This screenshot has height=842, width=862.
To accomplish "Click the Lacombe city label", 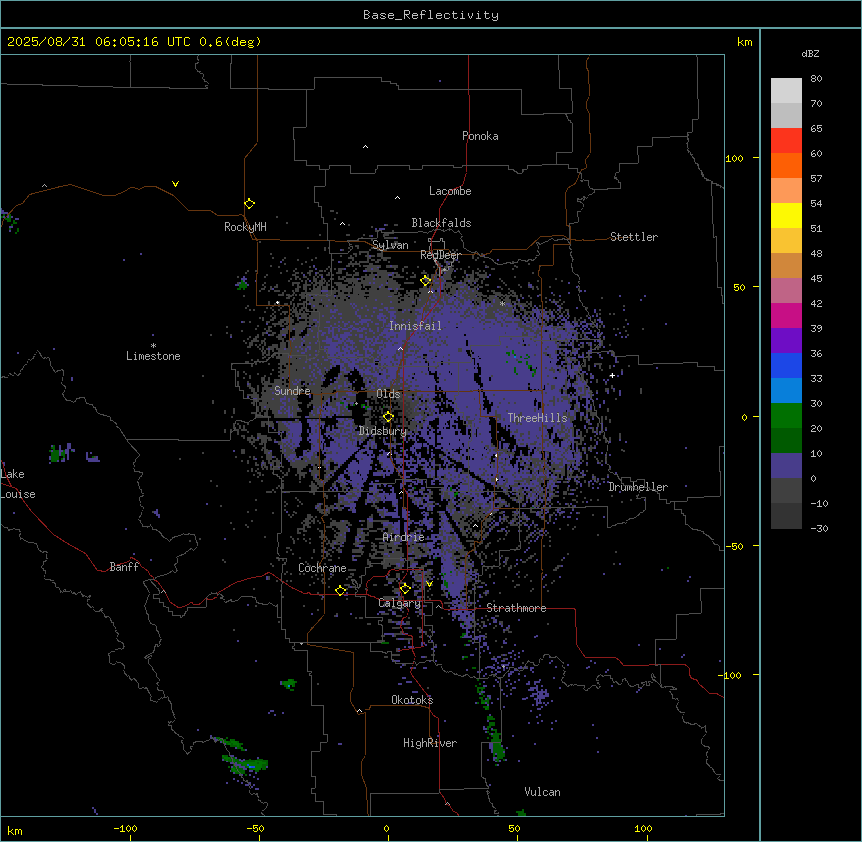I will tap(450, 191).
